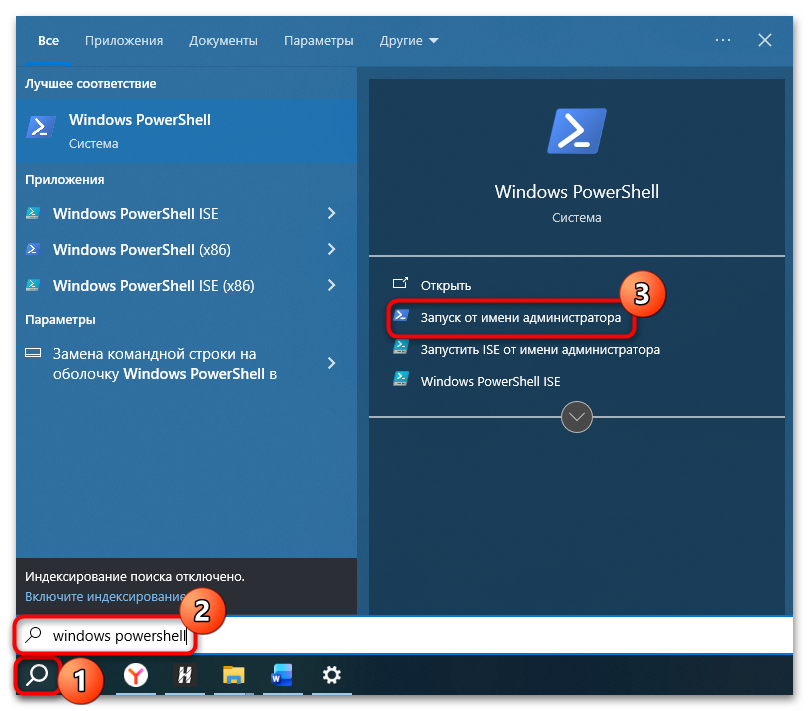Open File Explorer from the taskbar
809x711 pixels.
233,675
